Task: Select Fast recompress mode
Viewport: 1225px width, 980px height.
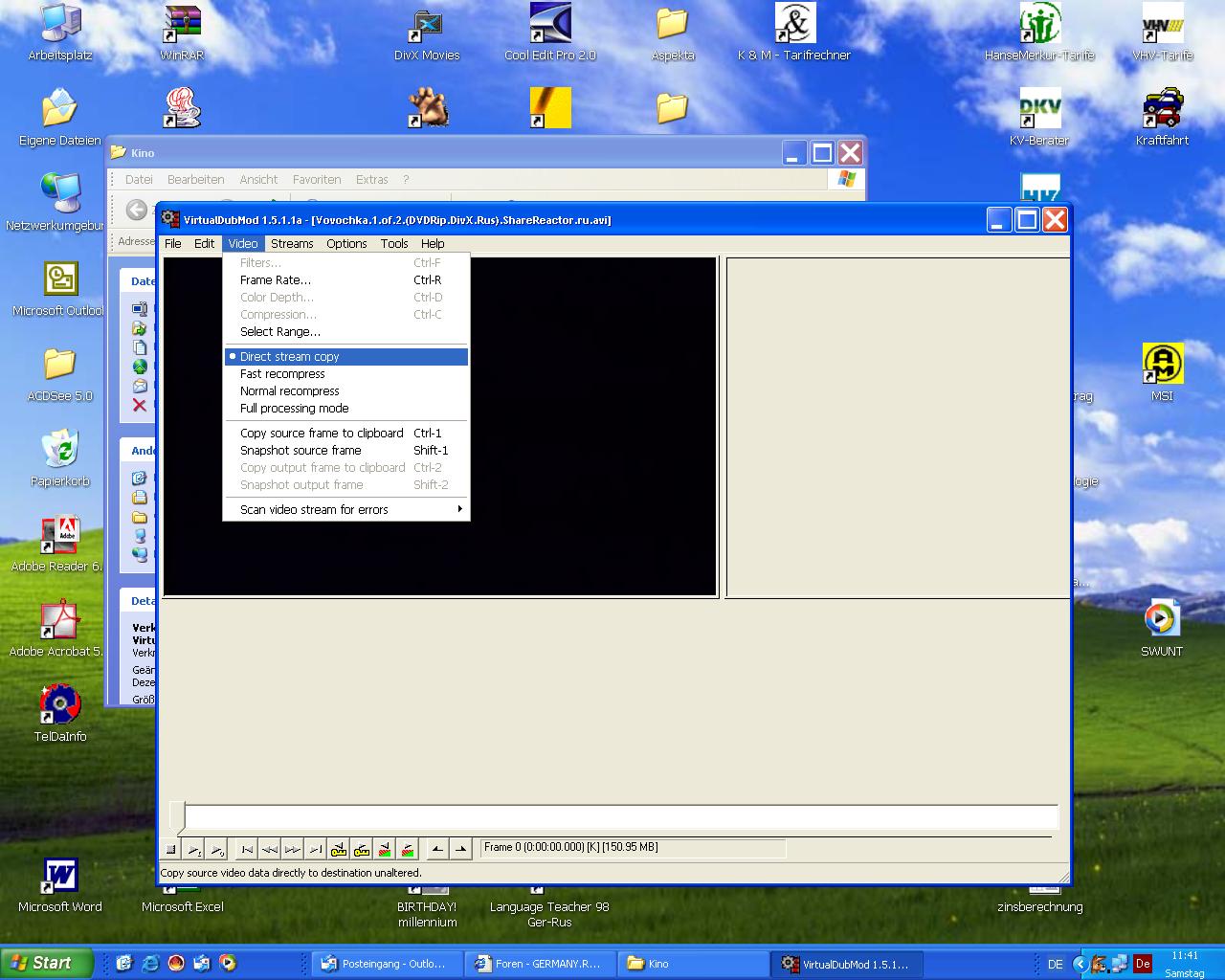Action: tap(346, 374)
